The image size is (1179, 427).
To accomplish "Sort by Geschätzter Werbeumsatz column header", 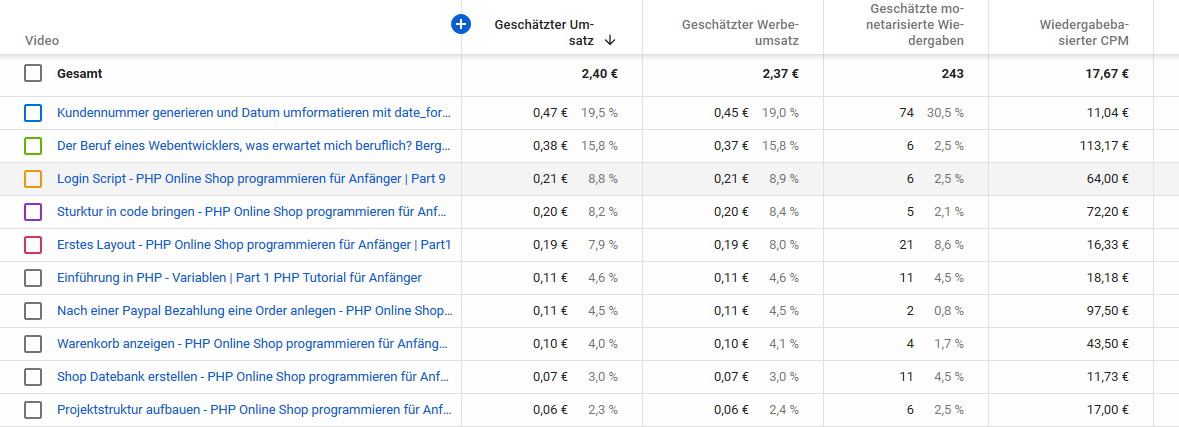I will click(739, 32).
